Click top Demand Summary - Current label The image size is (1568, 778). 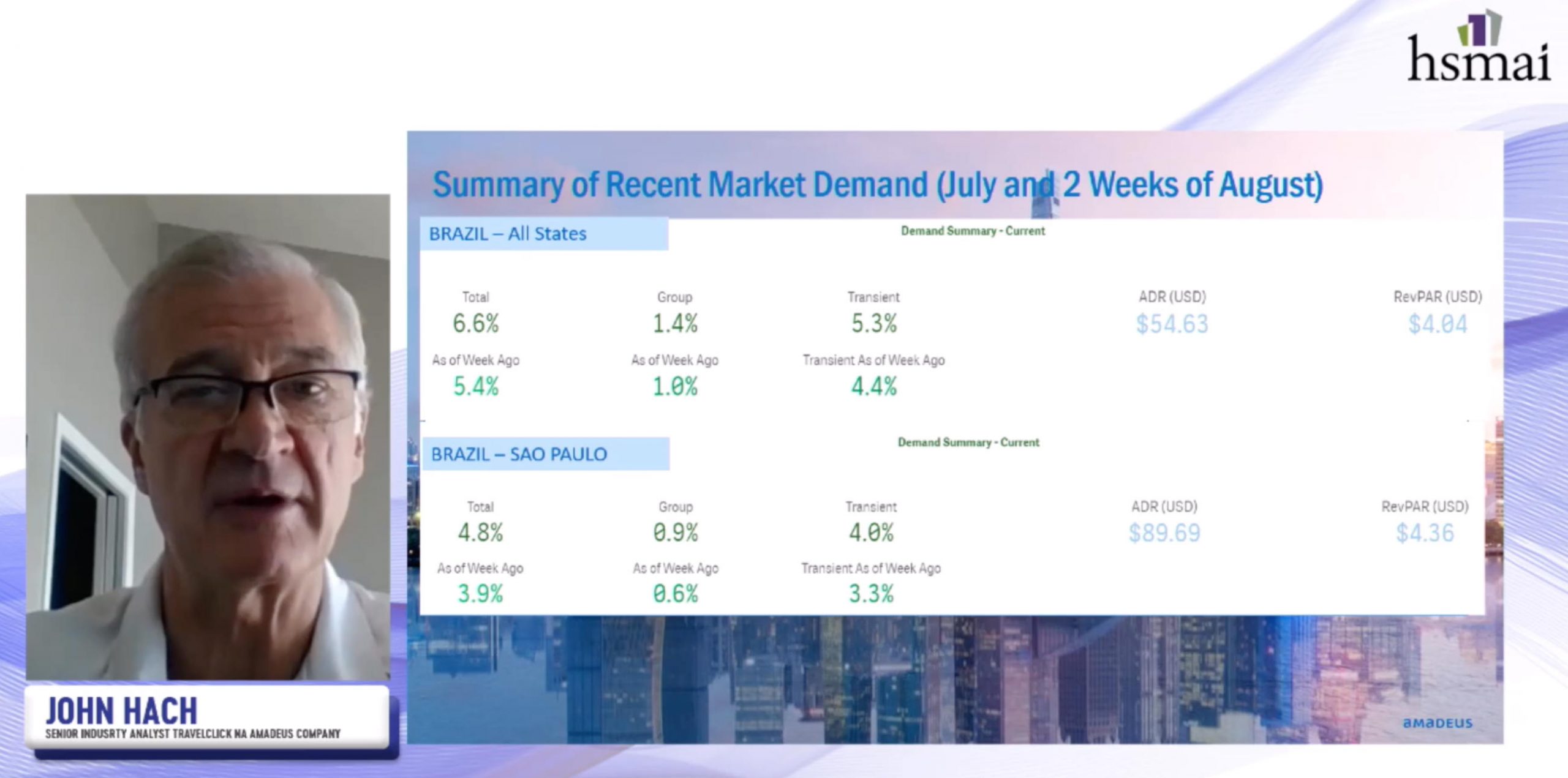click(973, 231)
